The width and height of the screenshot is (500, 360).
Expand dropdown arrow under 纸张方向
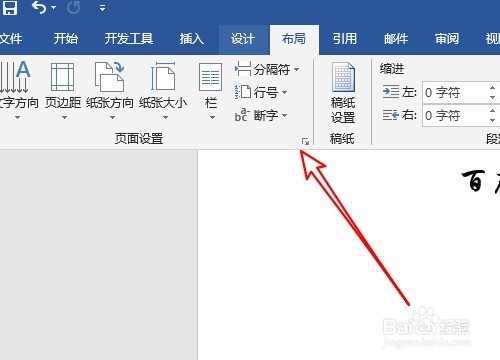112,117
